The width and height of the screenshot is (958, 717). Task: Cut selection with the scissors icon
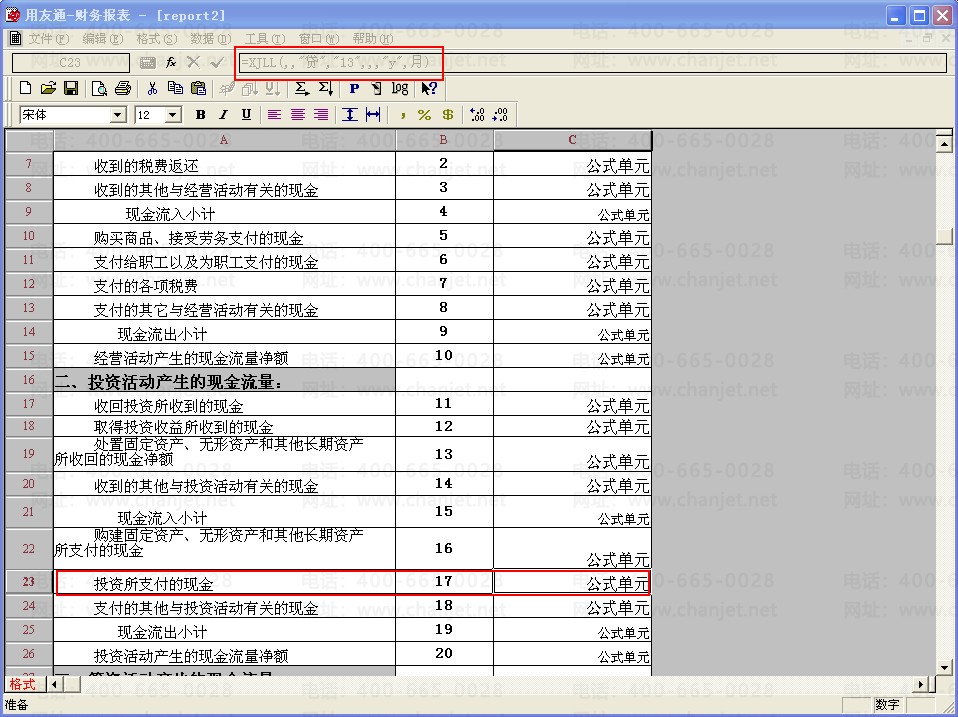(152, 89)
